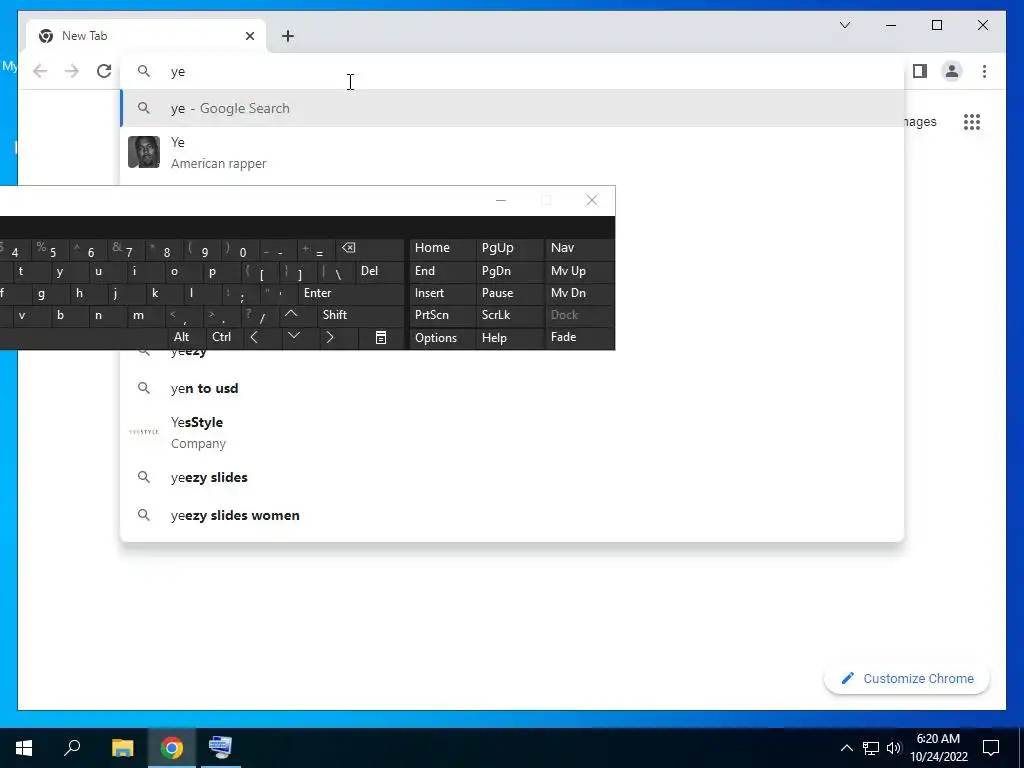The width and height of the screenshot is (1024, 768).
Task: Click the Pause key on the on-screen keyboard
Action: (x=509, y=293)
